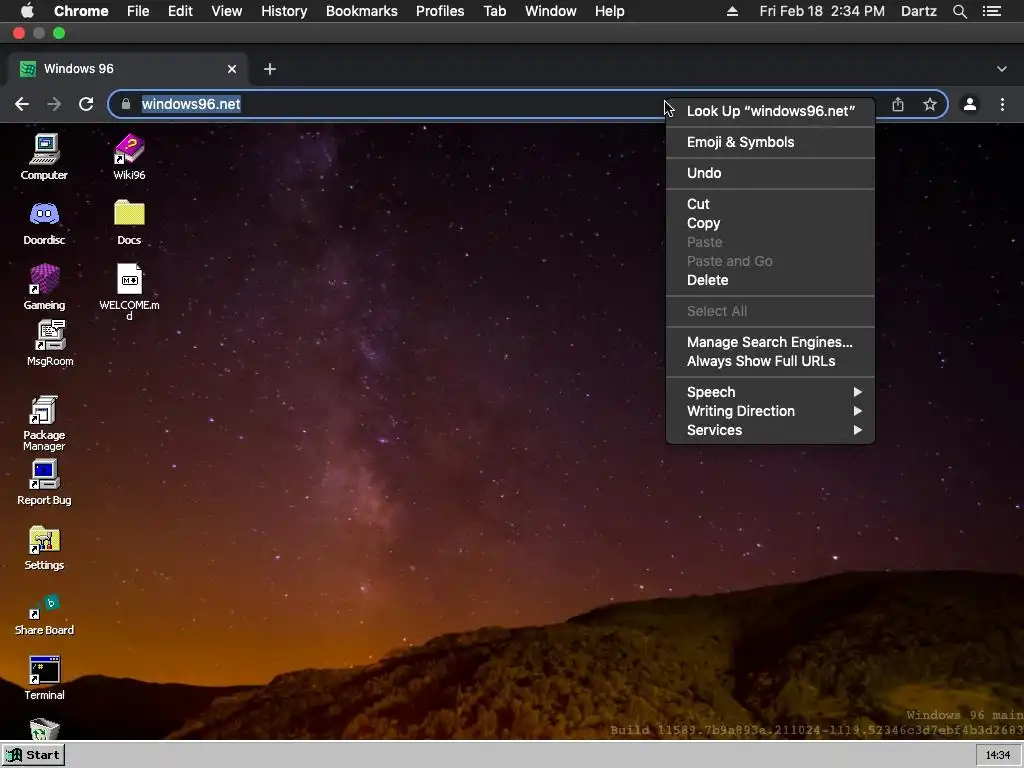Open the Apple menu
Screen dimensions: 1024x768
27,11
